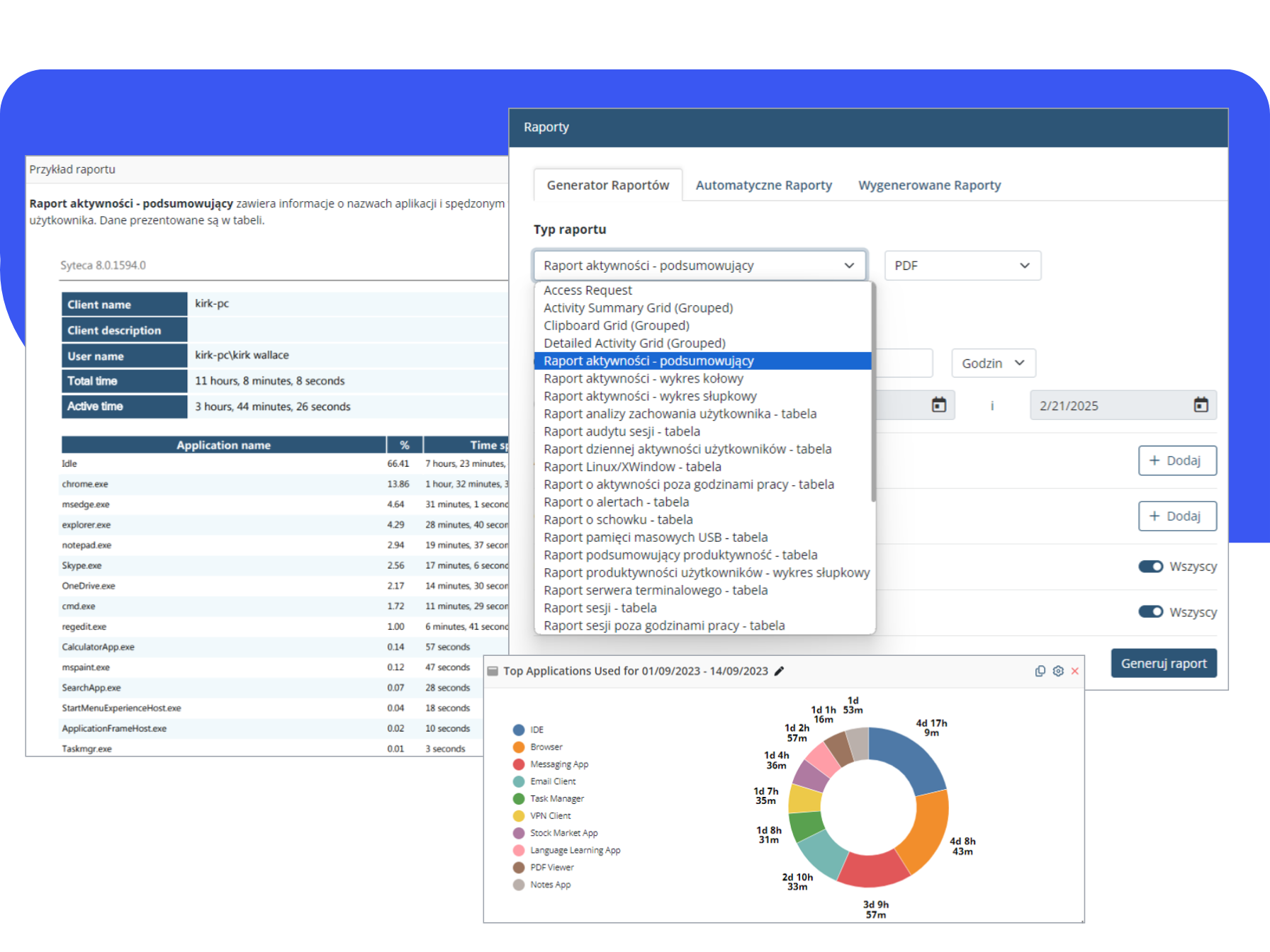The height and width of the screenshot is (952, 1270).
Task: Click the upper Dodaj button
Action: pyautogui.click(x=1176, y=461)
